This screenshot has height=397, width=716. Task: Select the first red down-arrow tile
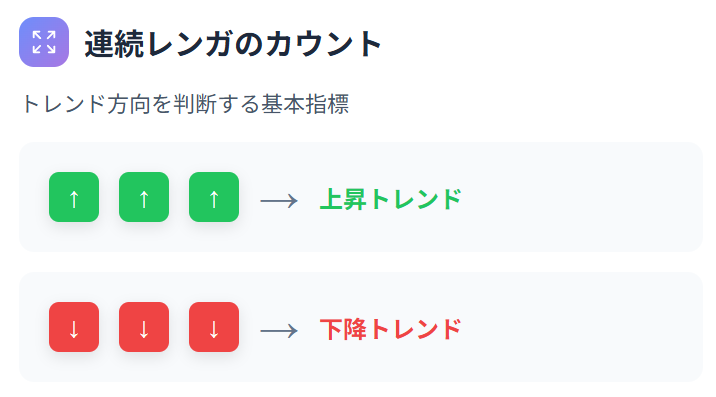tap(74, 327)
